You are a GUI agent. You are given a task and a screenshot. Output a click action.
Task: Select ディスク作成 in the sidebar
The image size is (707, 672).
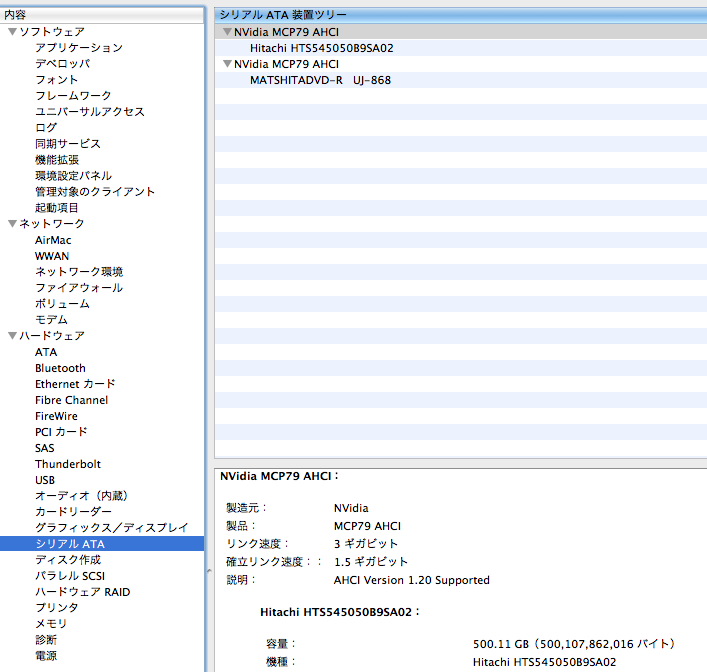[68, 560]
